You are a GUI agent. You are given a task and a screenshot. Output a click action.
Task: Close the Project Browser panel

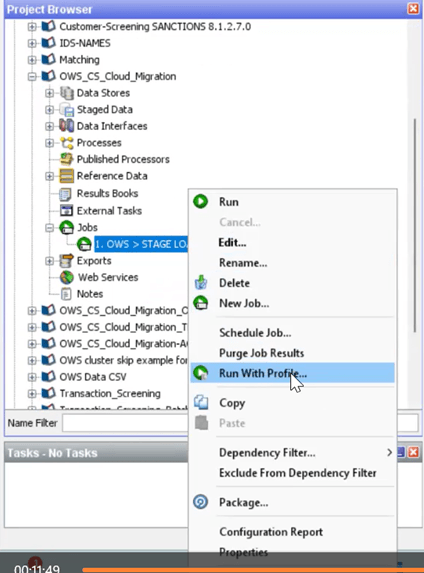[413, 8]
